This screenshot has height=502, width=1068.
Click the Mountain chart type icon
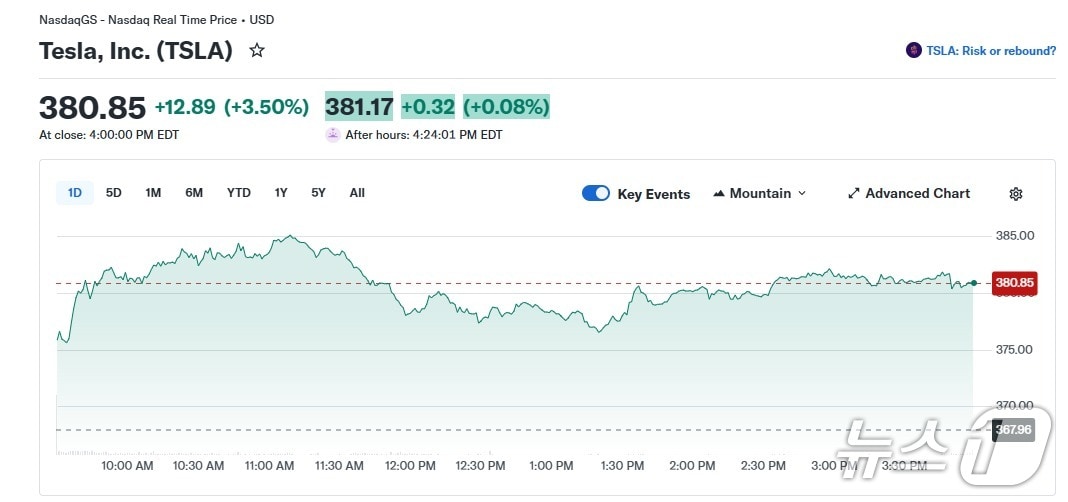[x=719, y=194]
